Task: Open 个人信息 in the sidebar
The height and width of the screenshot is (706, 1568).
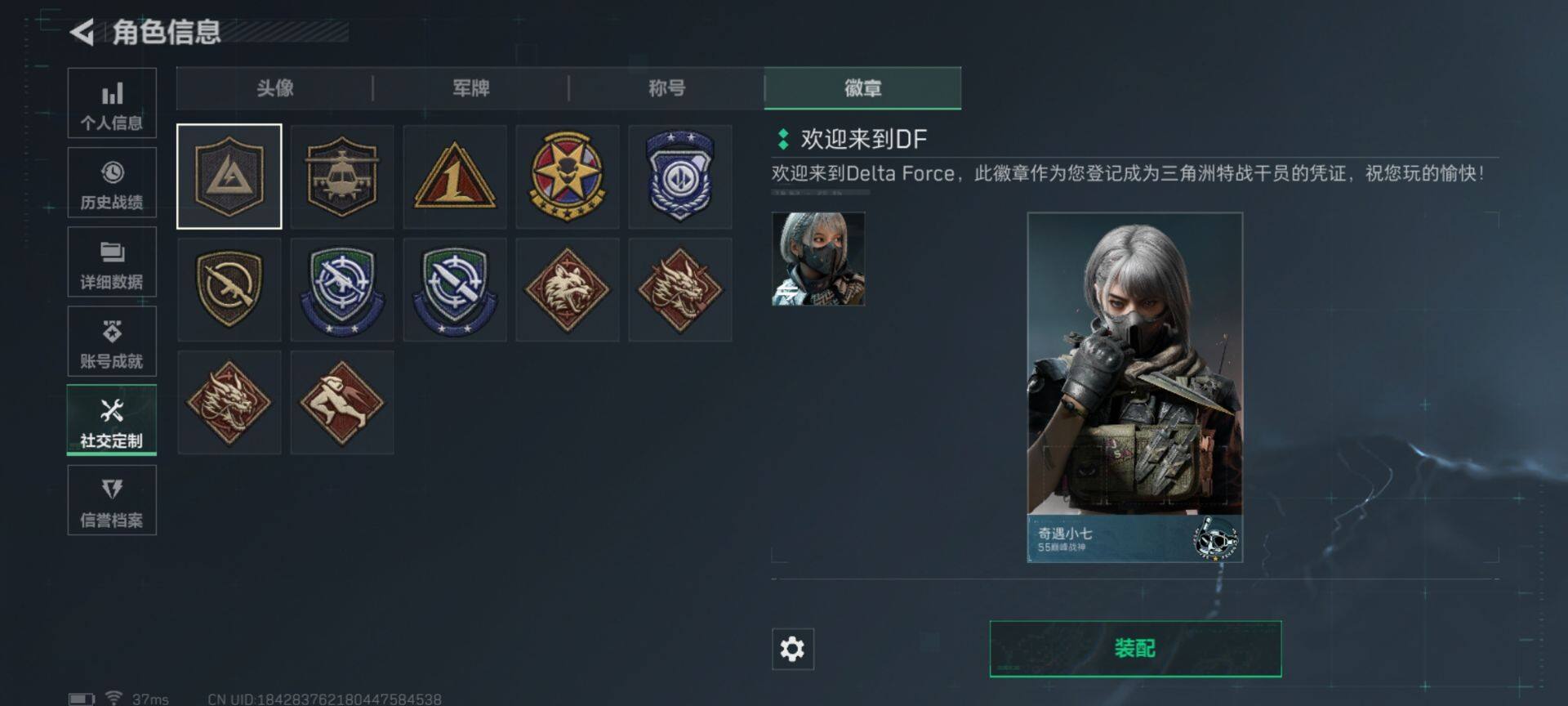Action: pos(112,103)
